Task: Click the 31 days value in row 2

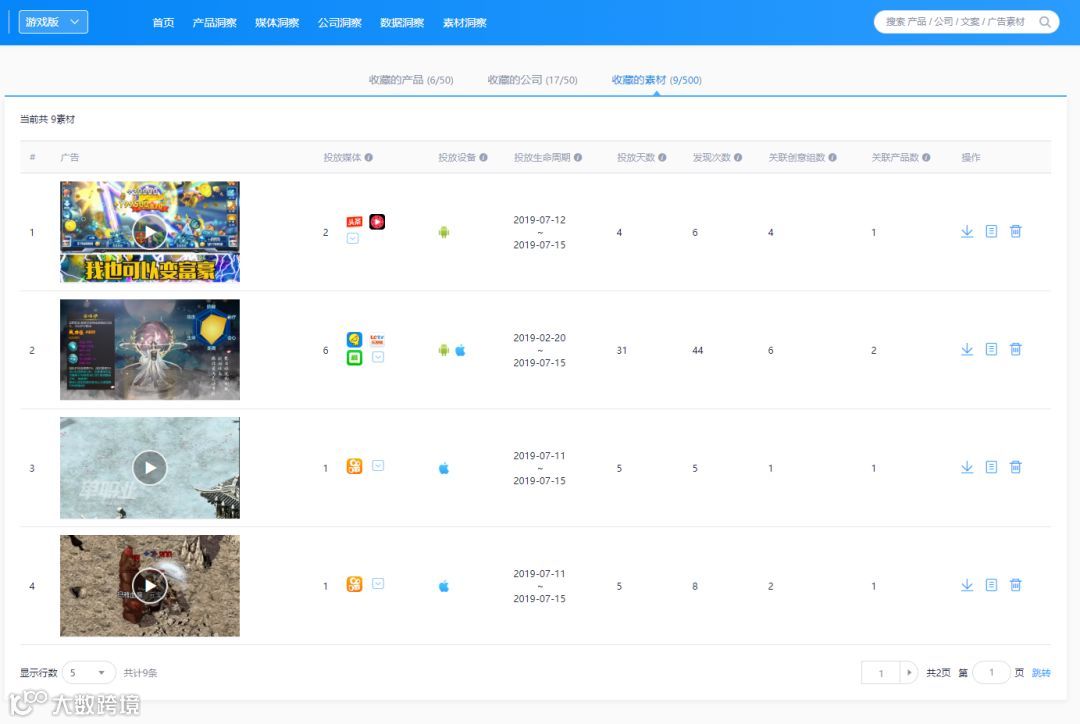Action: (622, 351)
